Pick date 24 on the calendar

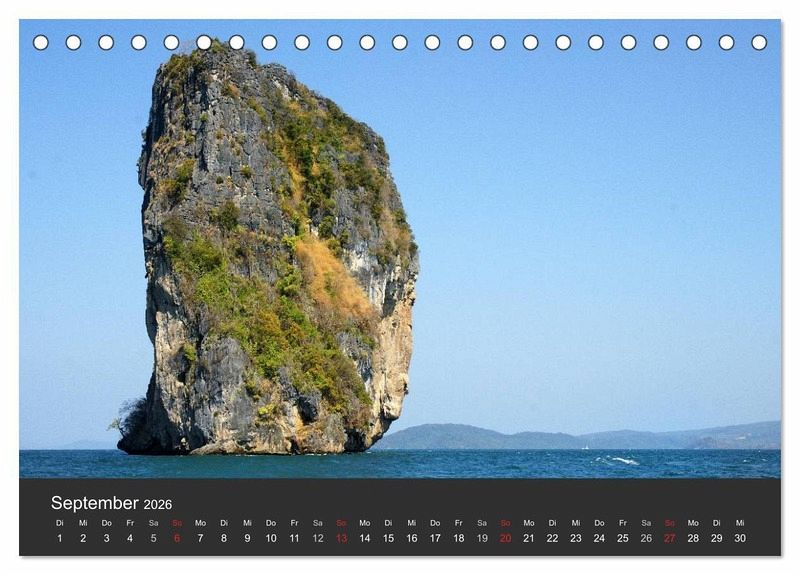point(599,538)
